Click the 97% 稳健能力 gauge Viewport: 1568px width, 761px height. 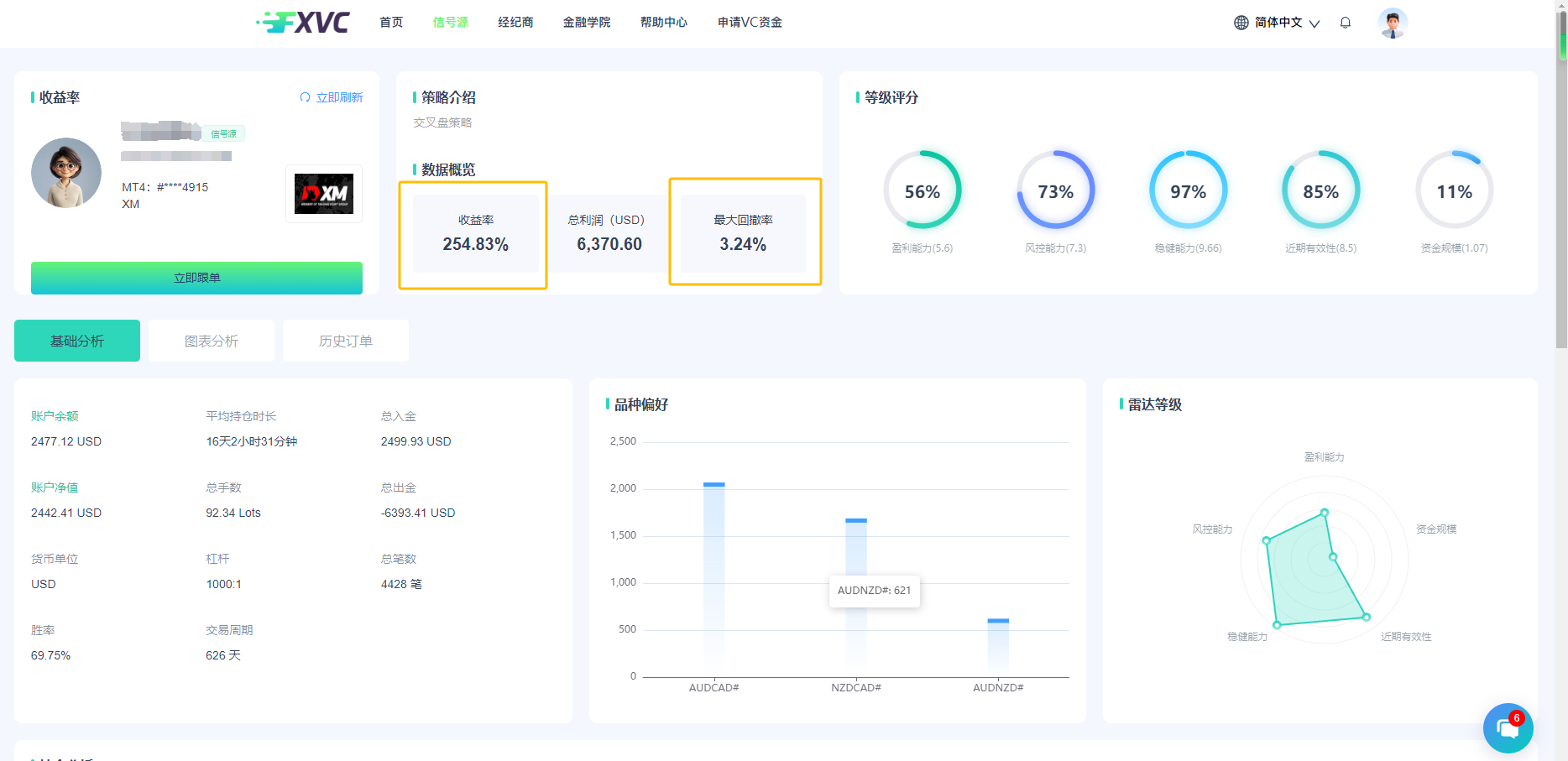tap(1189, 190)
